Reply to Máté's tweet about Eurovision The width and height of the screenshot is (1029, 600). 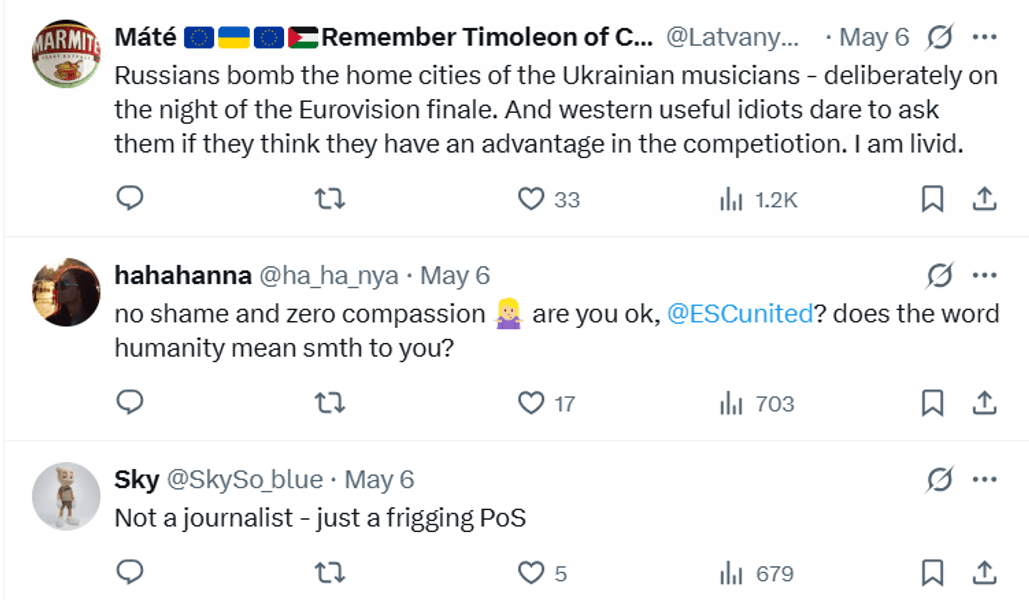(x=131, y=199)
